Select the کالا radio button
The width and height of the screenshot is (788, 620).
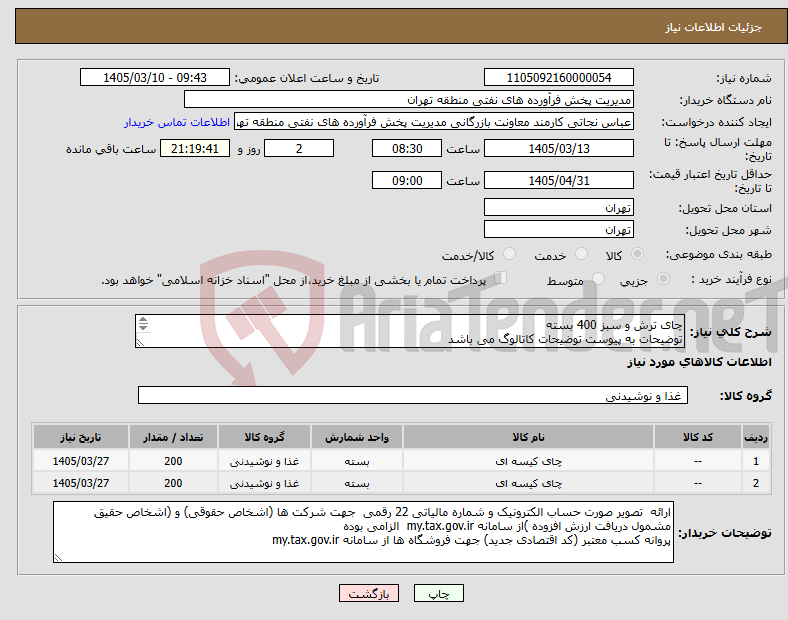[x=637, y=254]
